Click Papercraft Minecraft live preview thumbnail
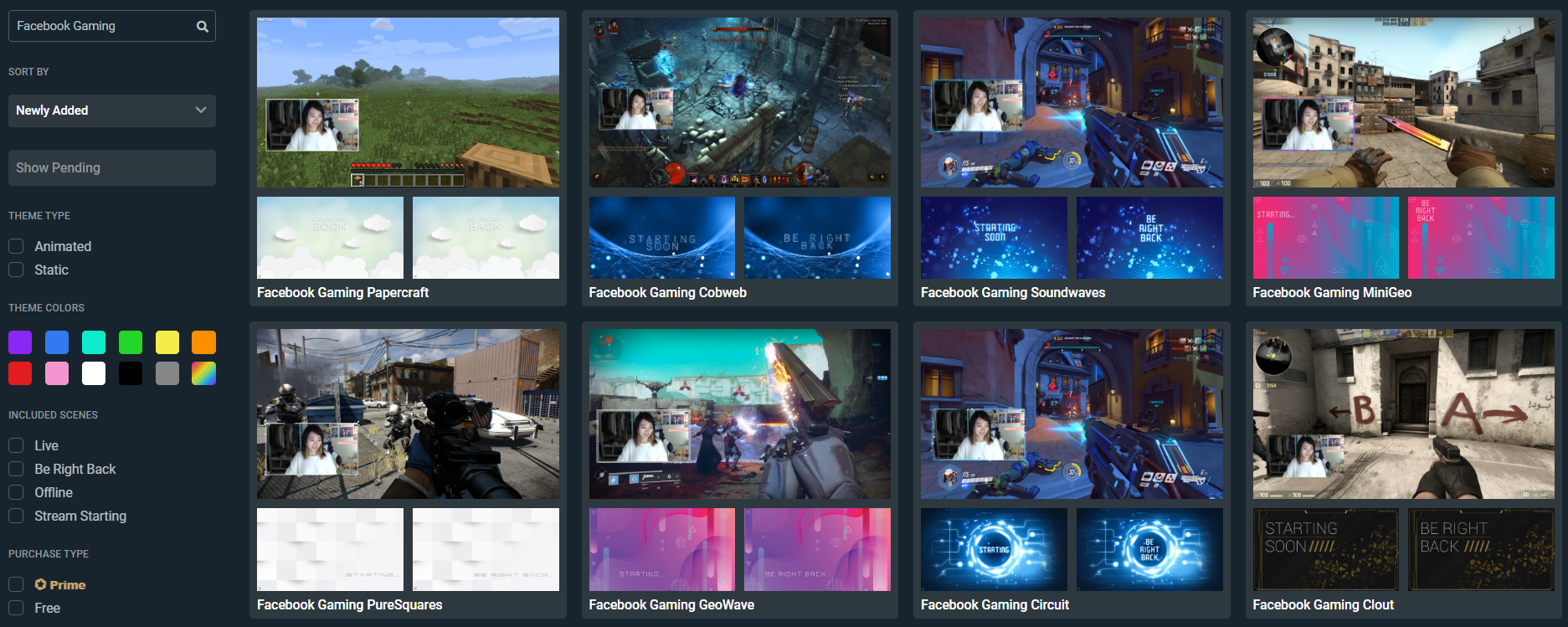Image resolution: width=1568 pixels, height=627 pixels. [x=408, y=102]
